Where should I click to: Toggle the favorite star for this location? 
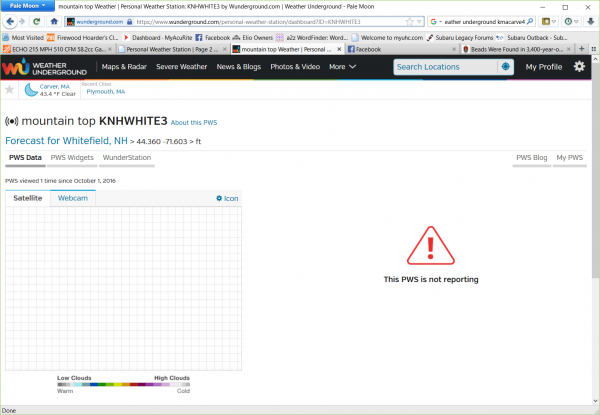click(10, 90)
